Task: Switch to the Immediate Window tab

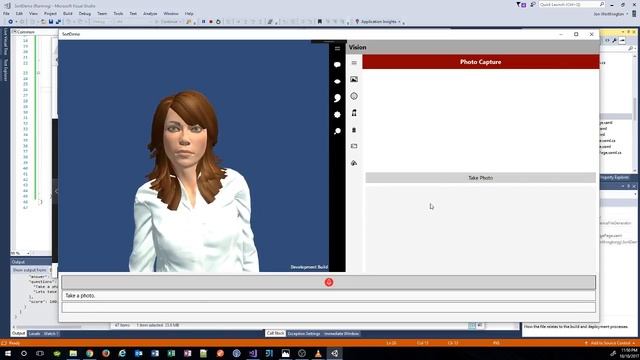Action: click(341, 333)
